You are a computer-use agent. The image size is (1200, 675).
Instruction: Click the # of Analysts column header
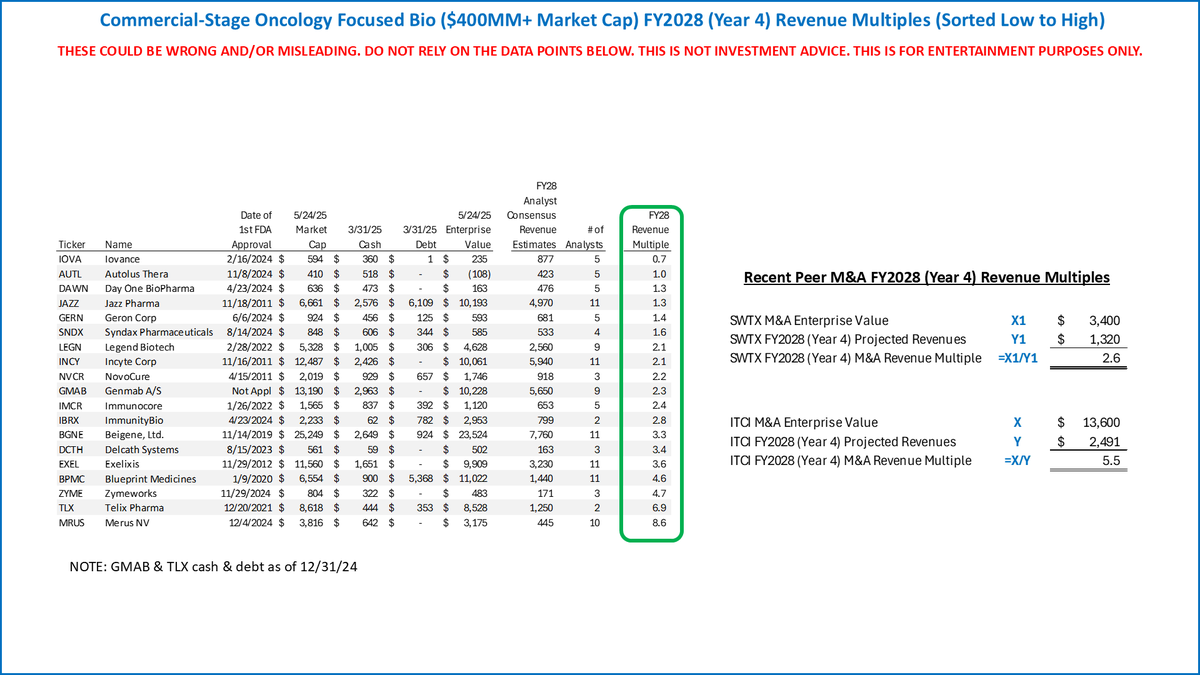pyautogui.click(x=586, y=236)
